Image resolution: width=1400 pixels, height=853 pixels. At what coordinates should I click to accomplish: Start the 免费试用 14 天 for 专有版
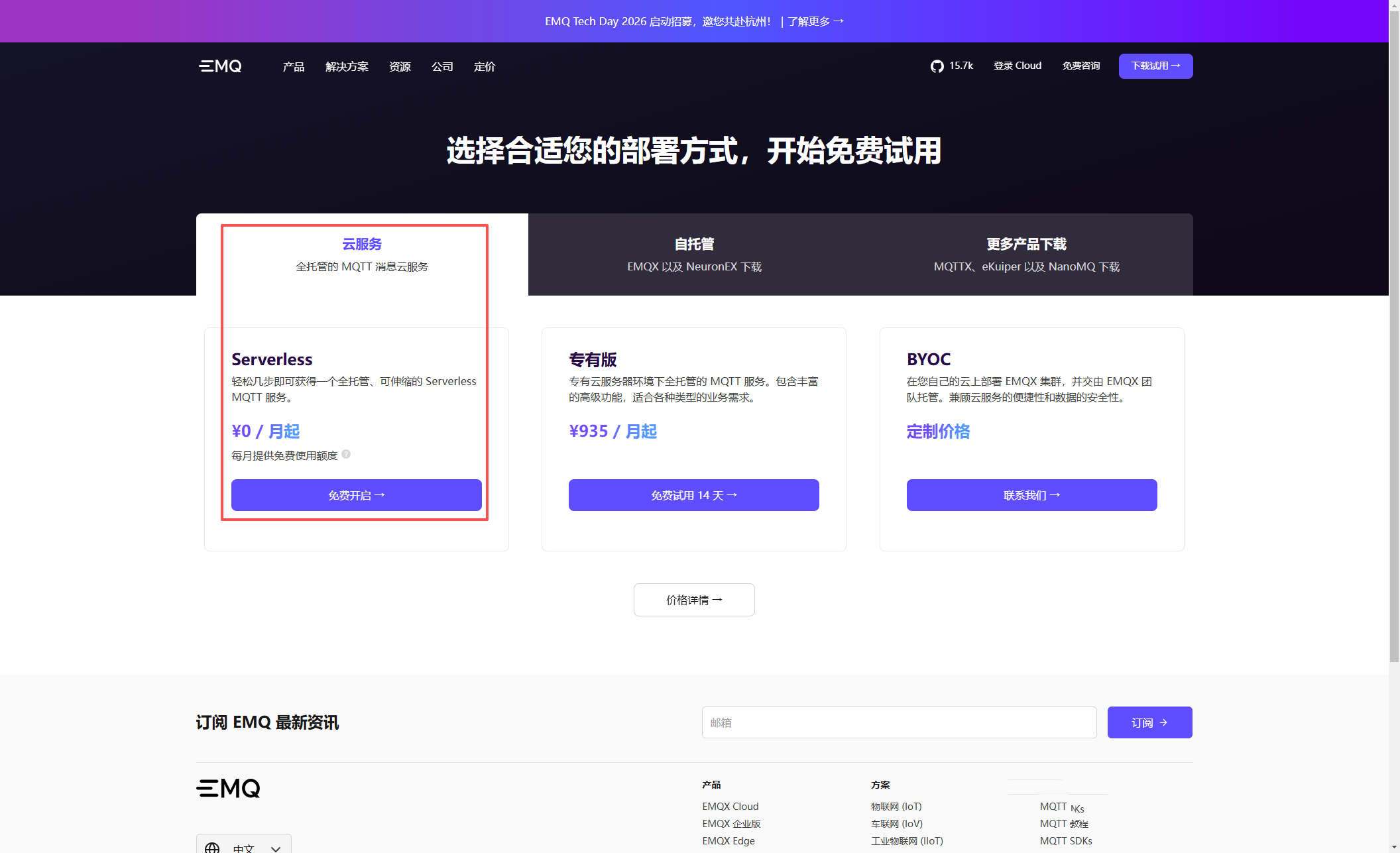tap(693, 494)
